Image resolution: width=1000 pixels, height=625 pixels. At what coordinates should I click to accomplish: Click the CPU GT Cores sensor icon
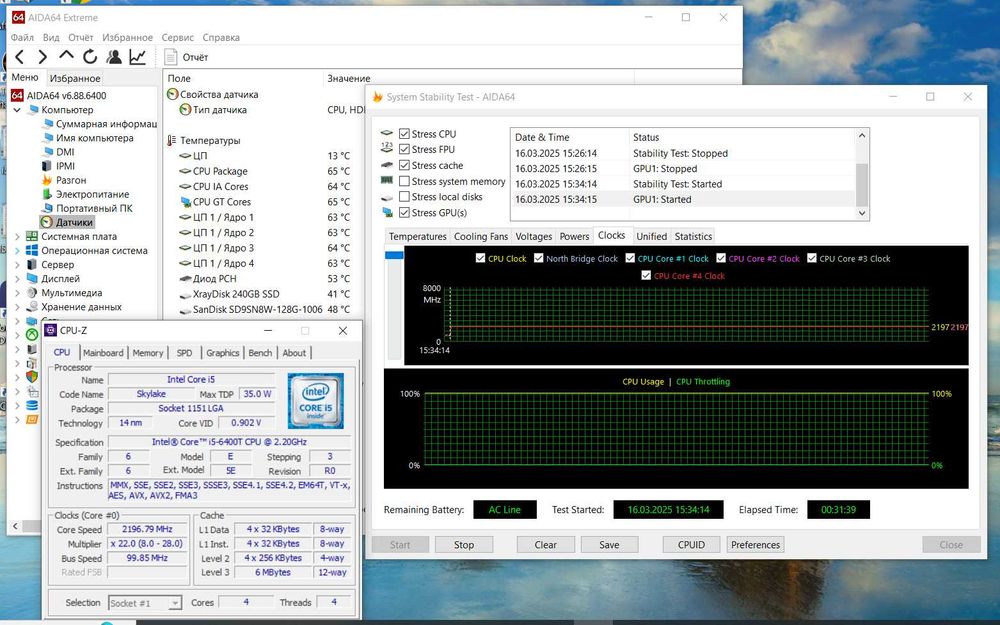click(x=186, y=202)
